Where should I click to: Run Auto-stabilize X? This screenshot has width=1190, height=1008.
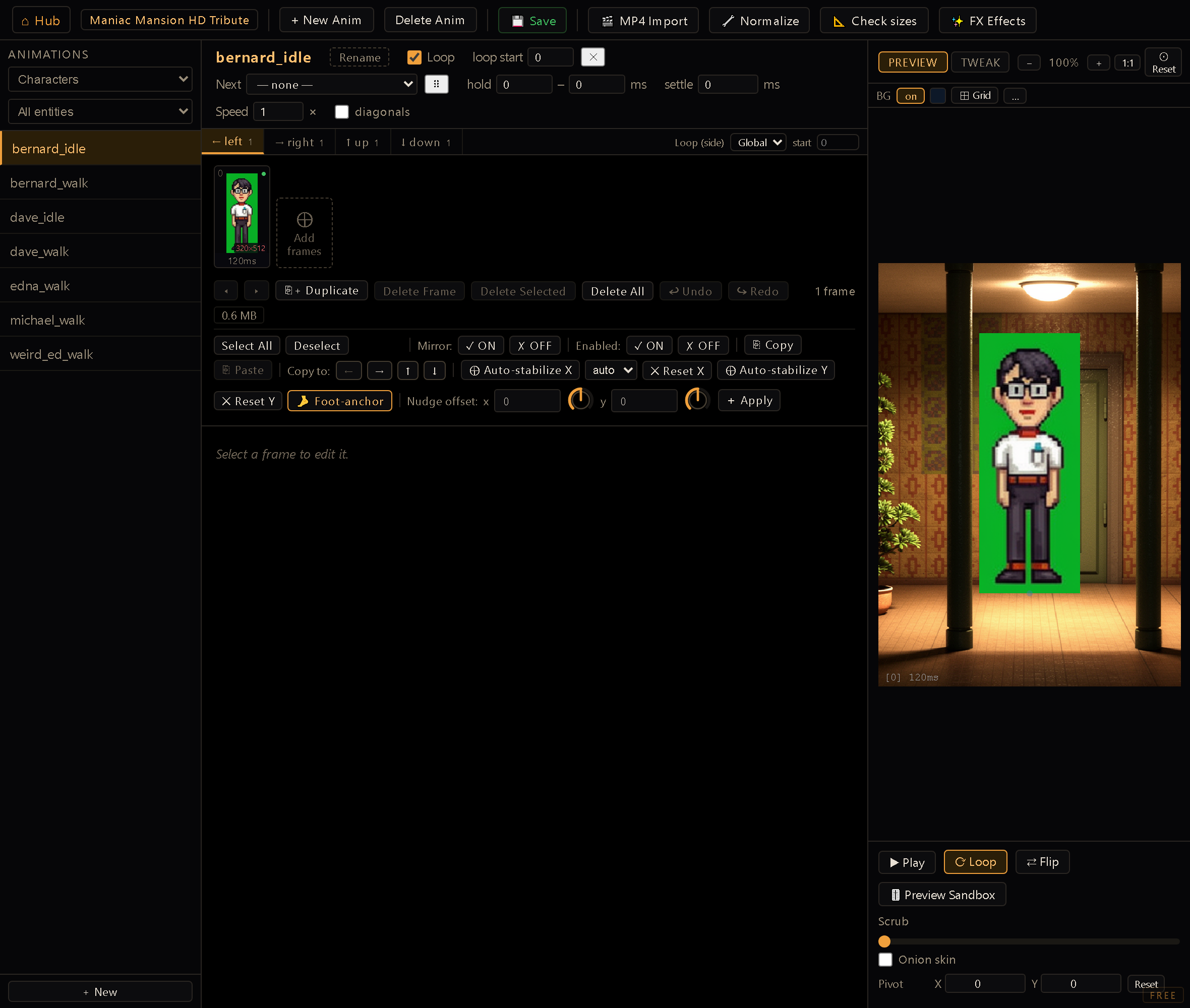pos(520,370)
